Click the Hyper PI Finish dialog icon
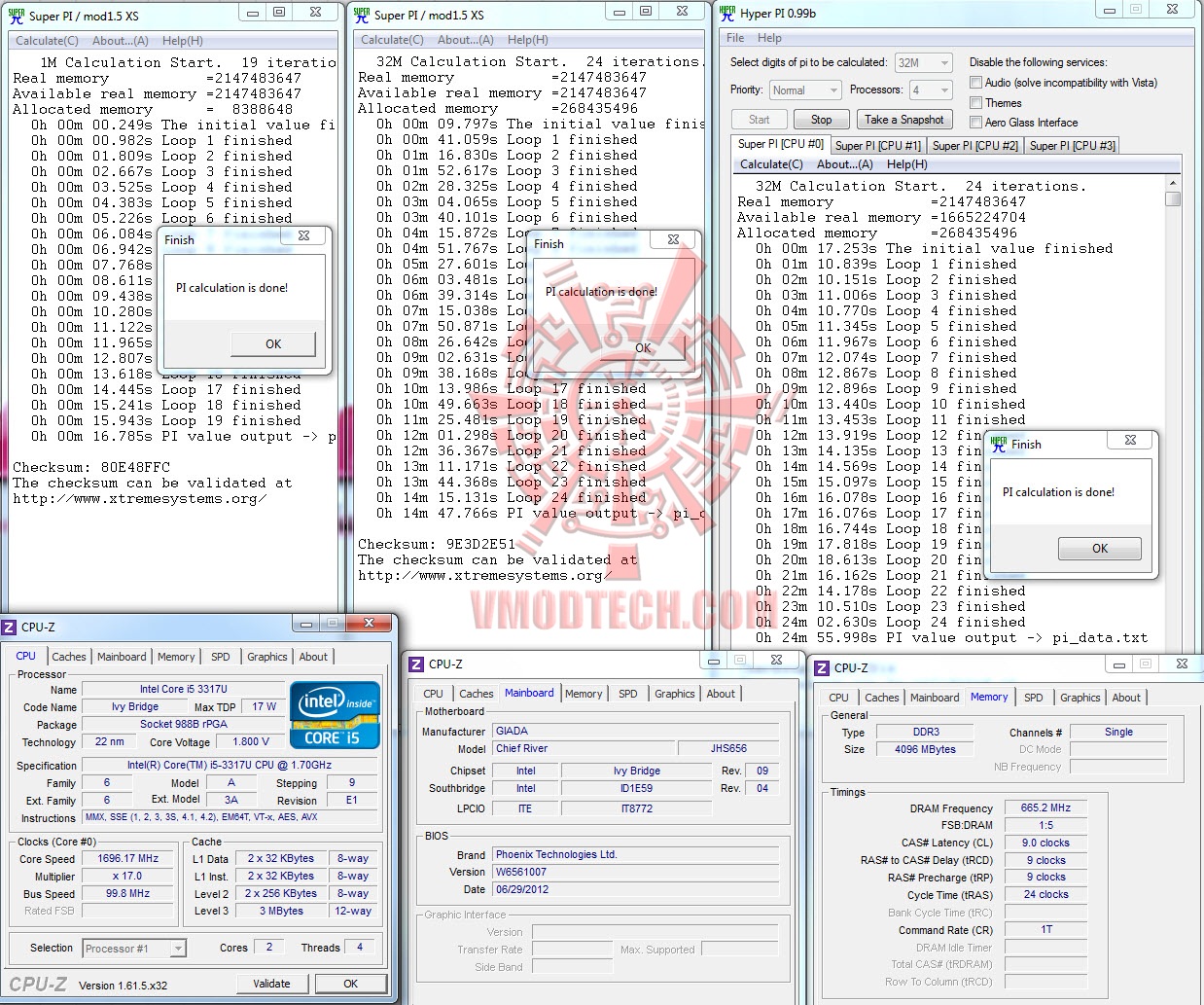Viewport: 1204px width, 1005px height. pos(999,444)
